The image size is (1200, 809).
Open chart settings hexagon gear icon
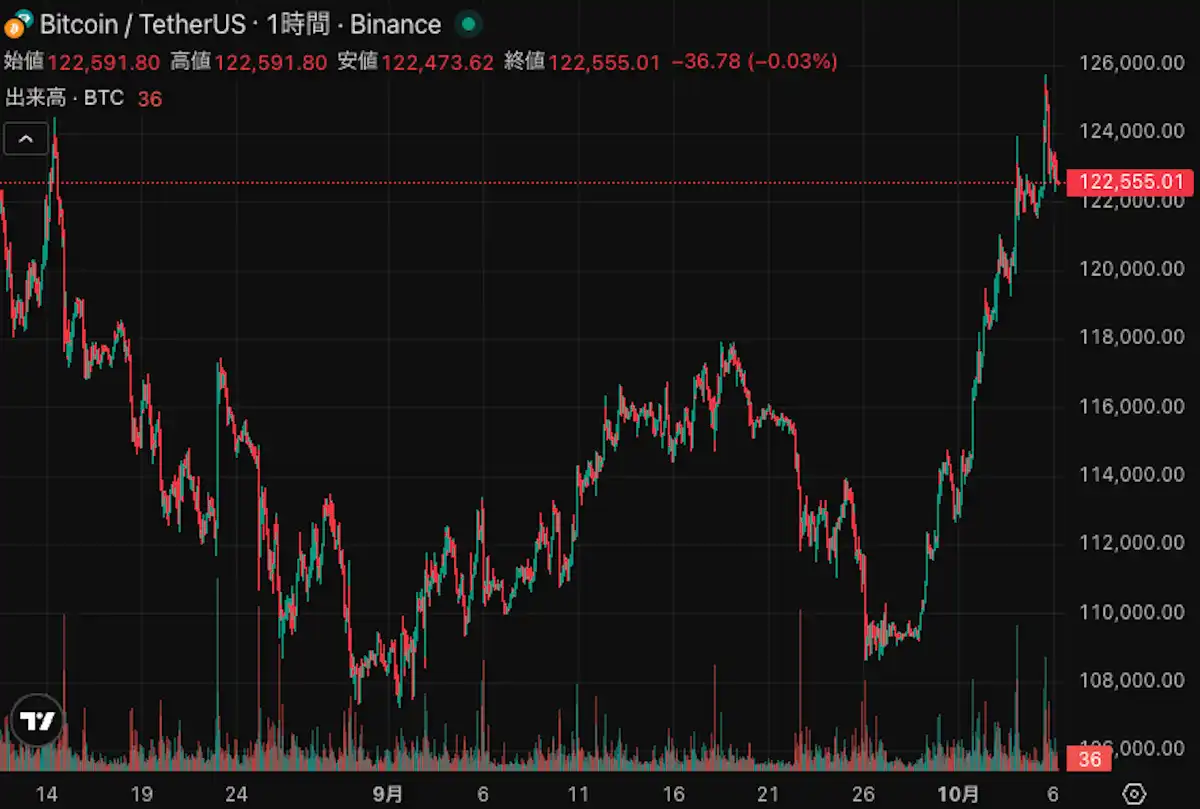(x=1133, y=794)
